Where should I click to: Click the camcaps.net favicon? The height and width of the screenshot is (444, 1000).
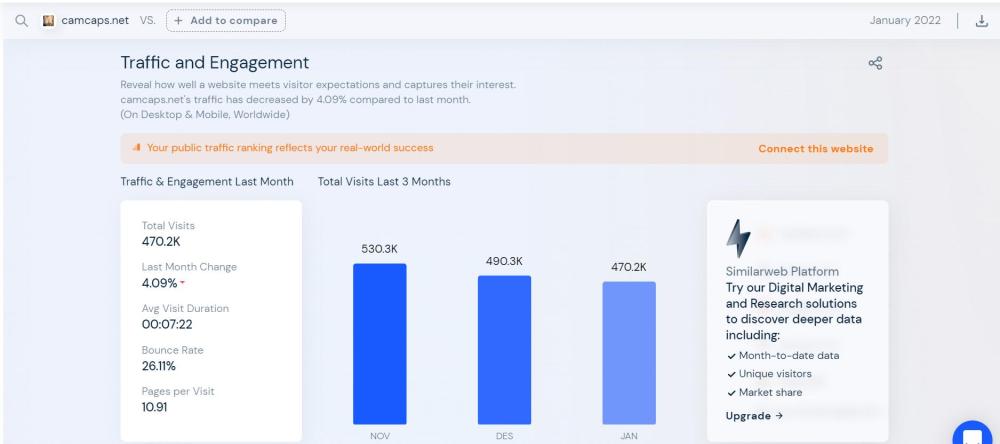46,20
